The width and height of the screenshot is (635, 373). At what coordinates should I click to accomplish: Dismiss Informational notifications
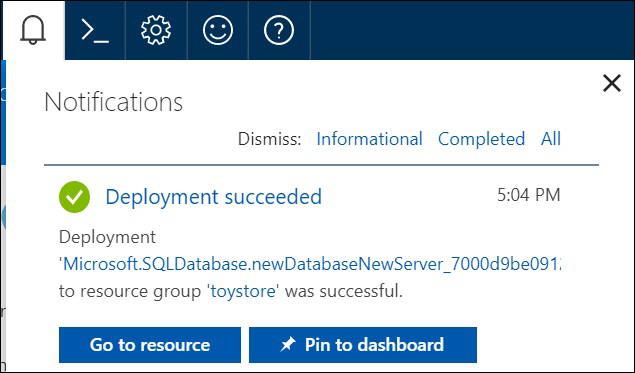[x=369, y=139]
